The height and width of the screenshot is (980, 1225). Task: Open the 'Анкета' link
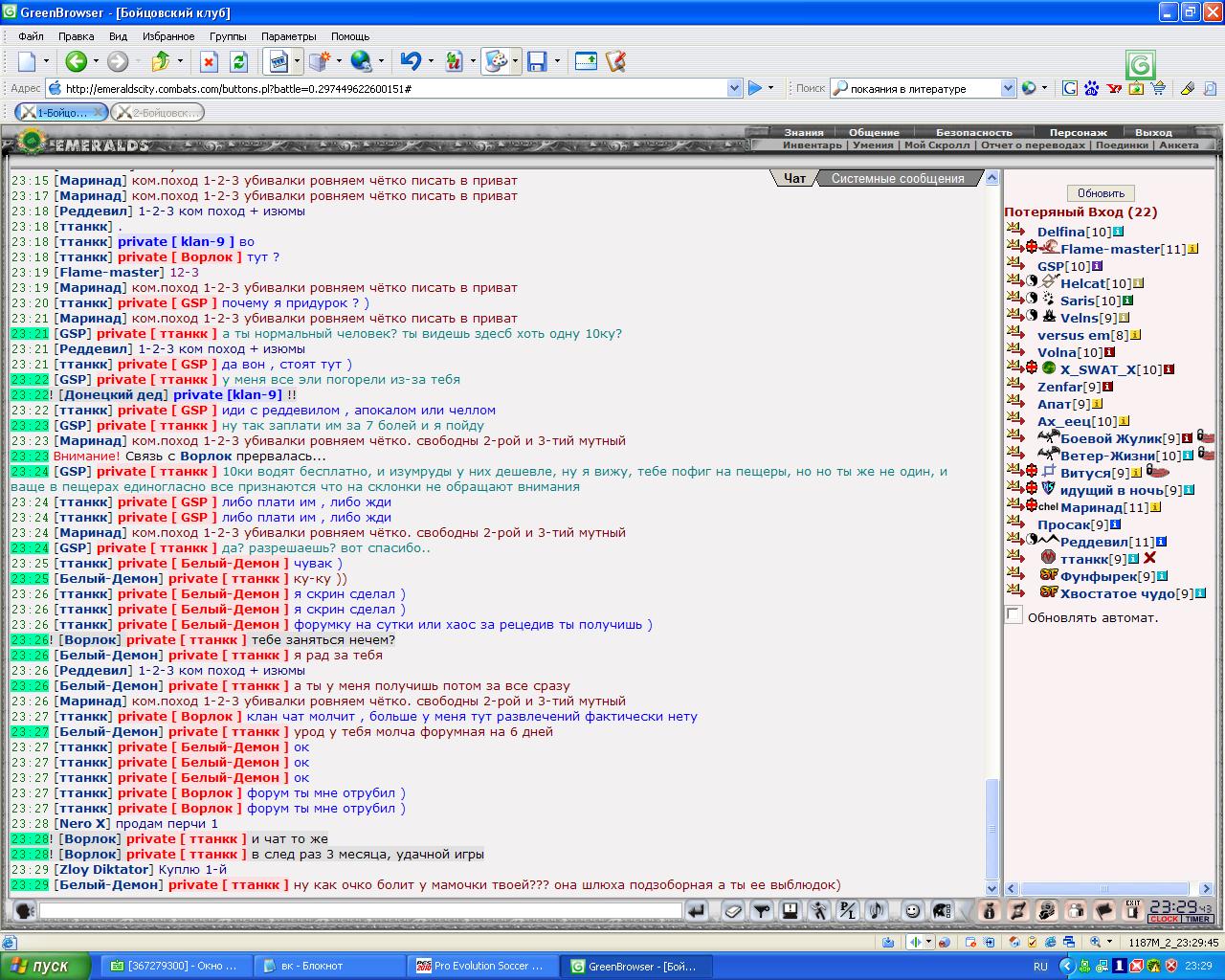[x=1178, y=145]
